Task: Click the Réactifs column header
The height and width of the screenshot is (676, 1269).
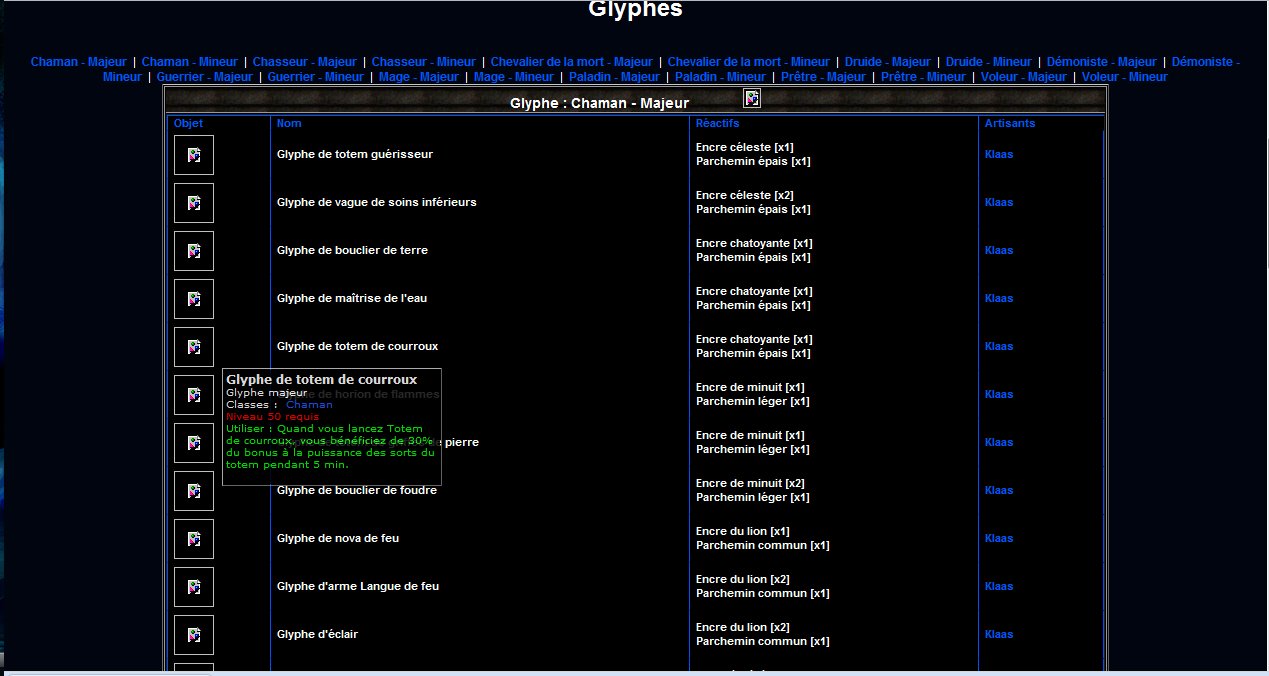Action: (717, 124)
